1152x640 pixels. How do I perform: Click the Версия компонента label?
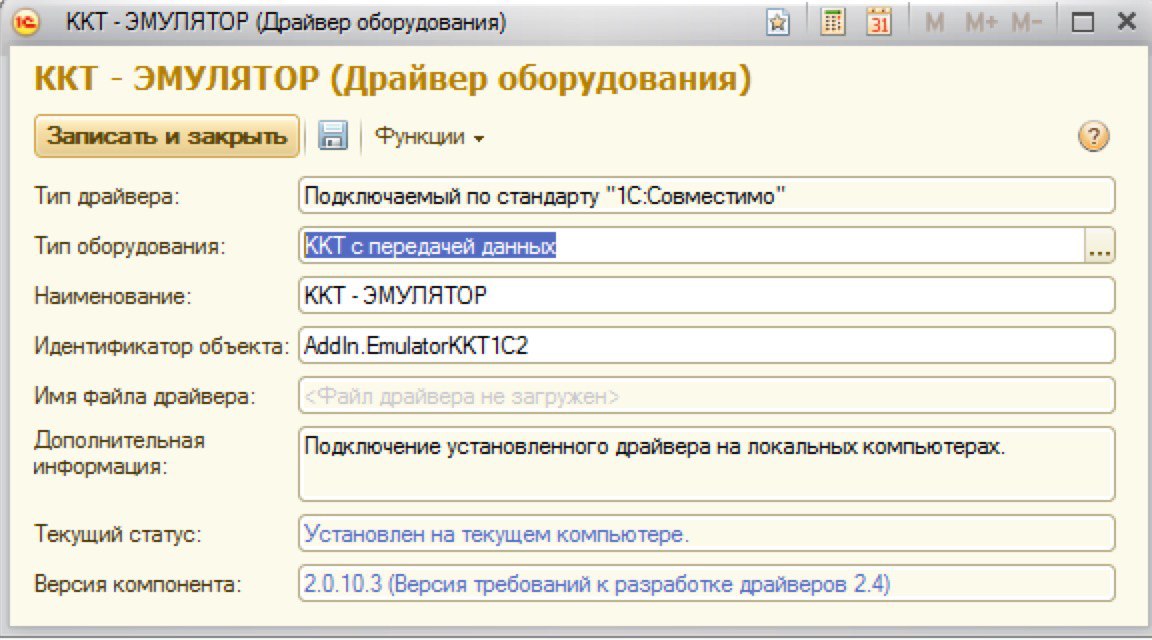(137, 584)
